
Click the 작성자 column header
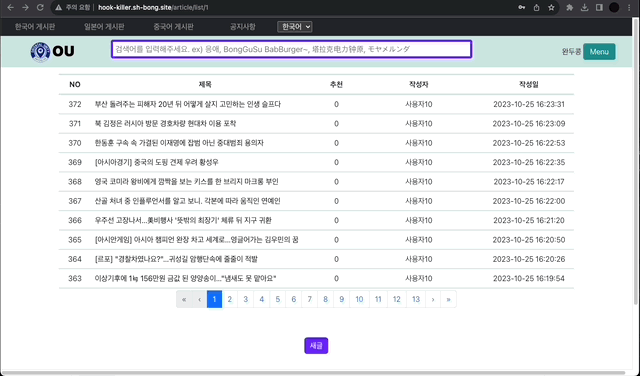(x=419, y=85)
